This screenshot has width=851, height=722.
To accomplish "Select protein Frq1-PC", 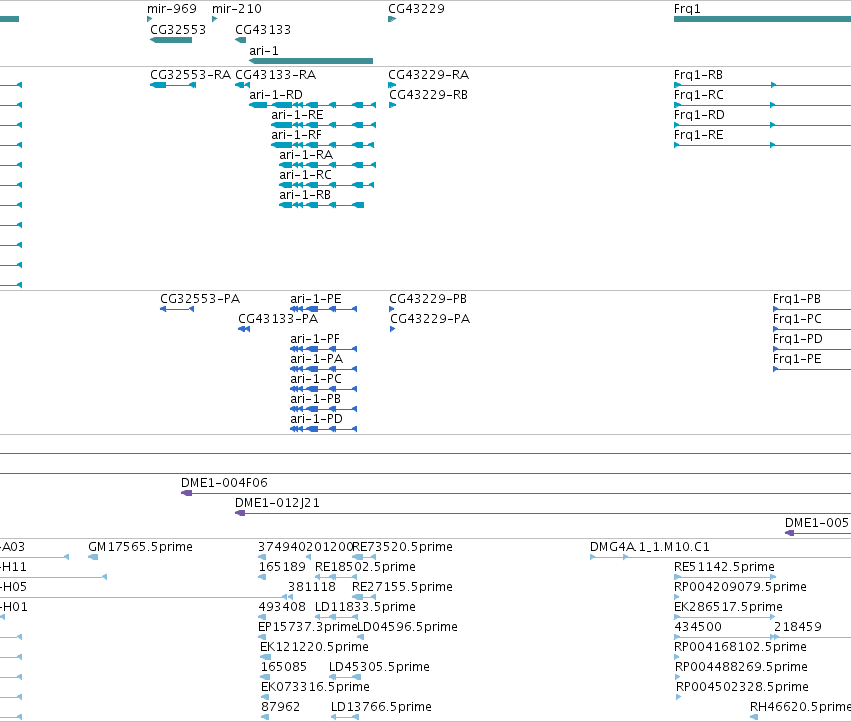I will coord(812,329).
